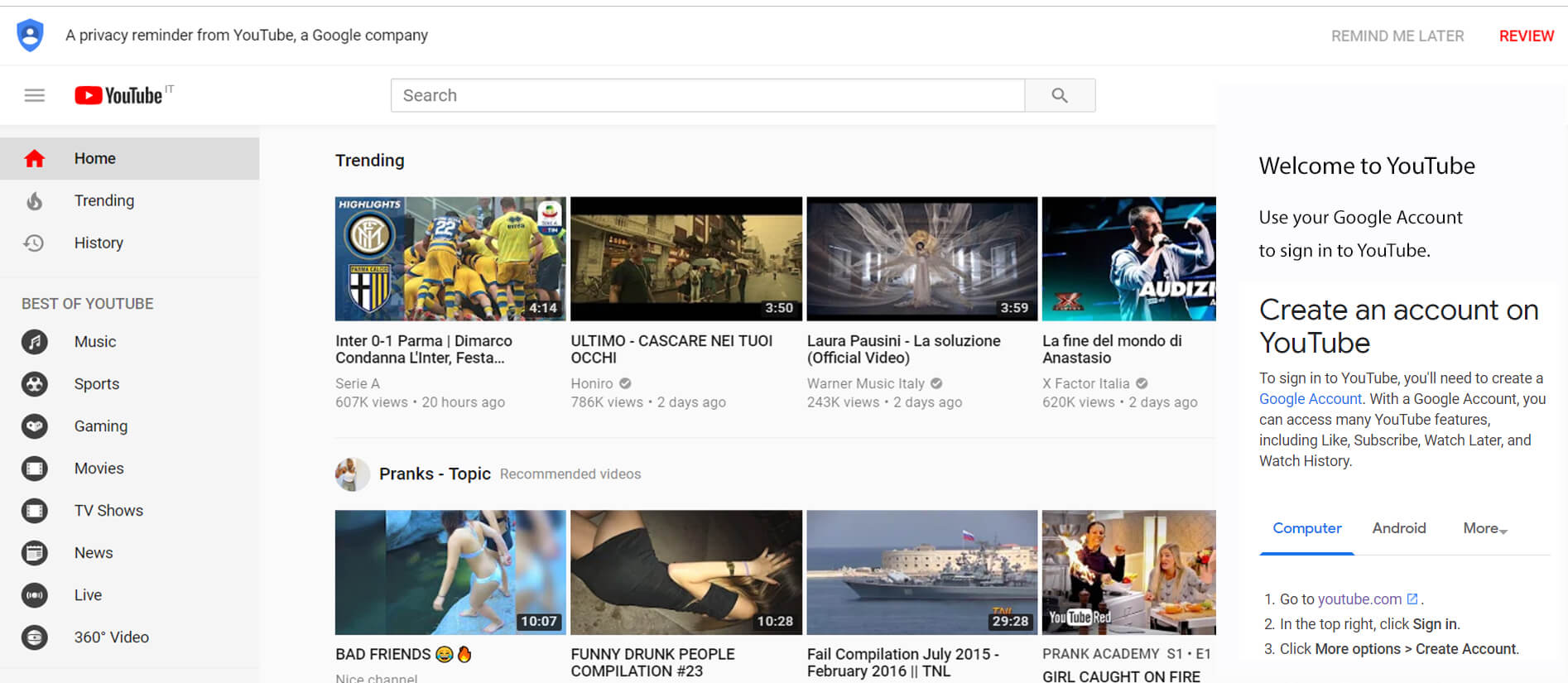Open the hamburger guide menu
Image resolution: width=1568 pixels, height=683 pixels.
click(34, 95)
